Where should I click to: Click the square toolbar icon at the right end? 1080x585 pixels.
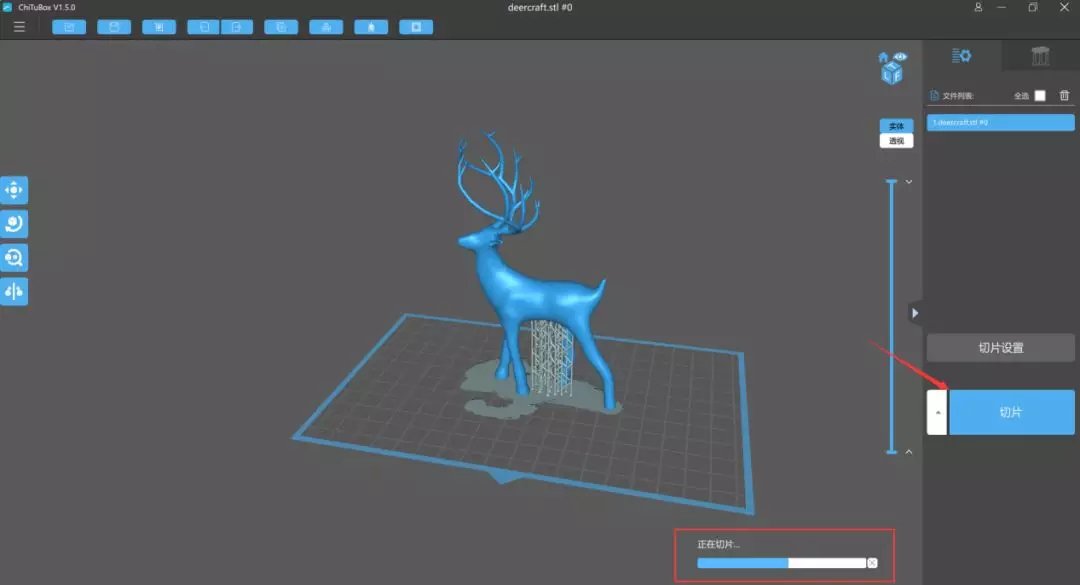(x=416, y=27)
